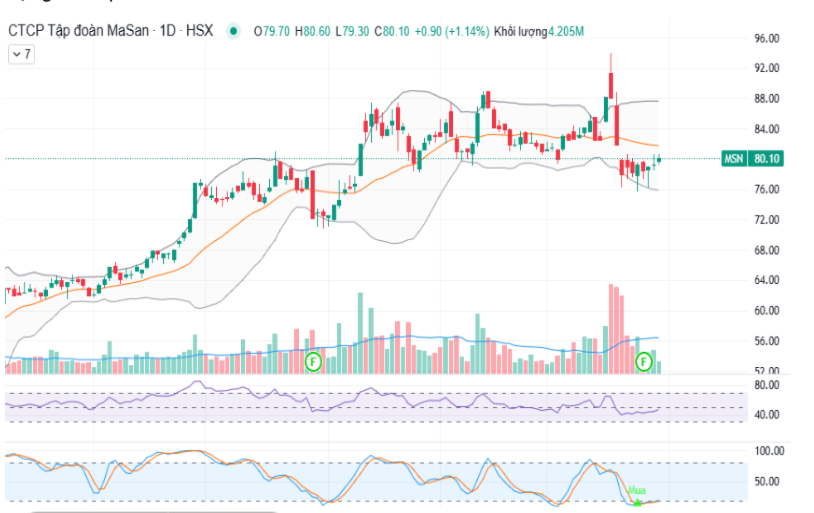Click the close value C80.10
The width and height of the screenshot is (814, 513).
point(392,32)
